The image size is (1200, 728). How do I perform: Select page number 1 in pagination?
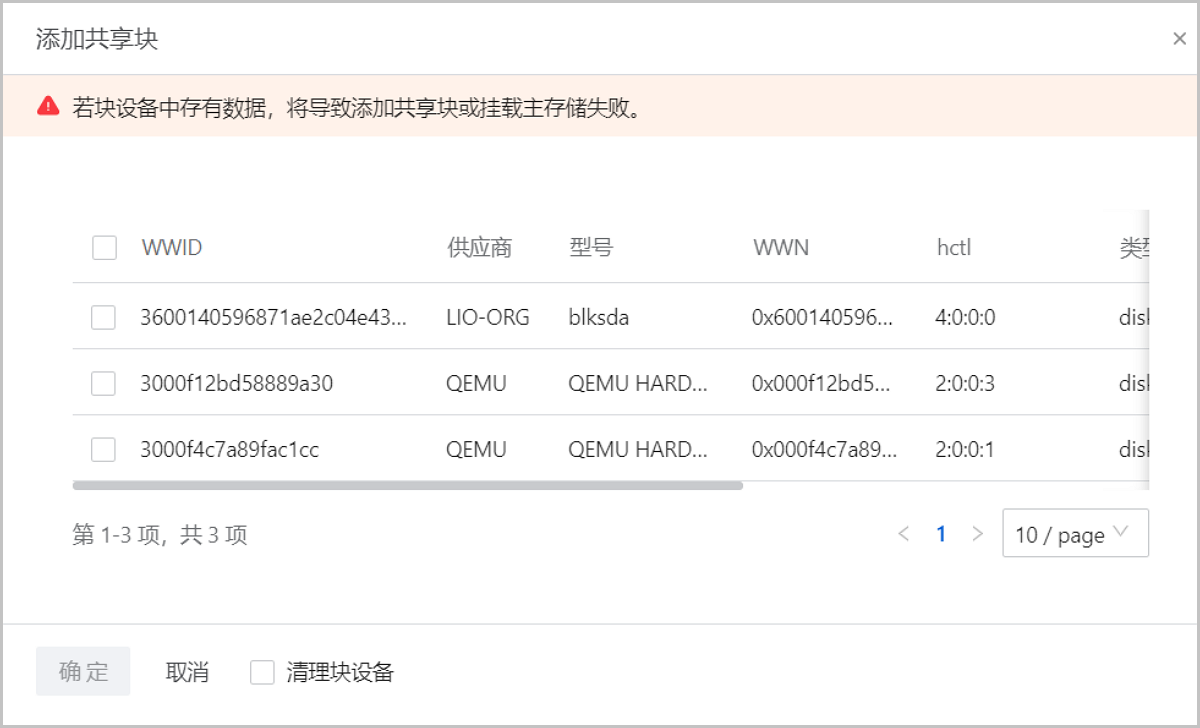pos(941,534)
